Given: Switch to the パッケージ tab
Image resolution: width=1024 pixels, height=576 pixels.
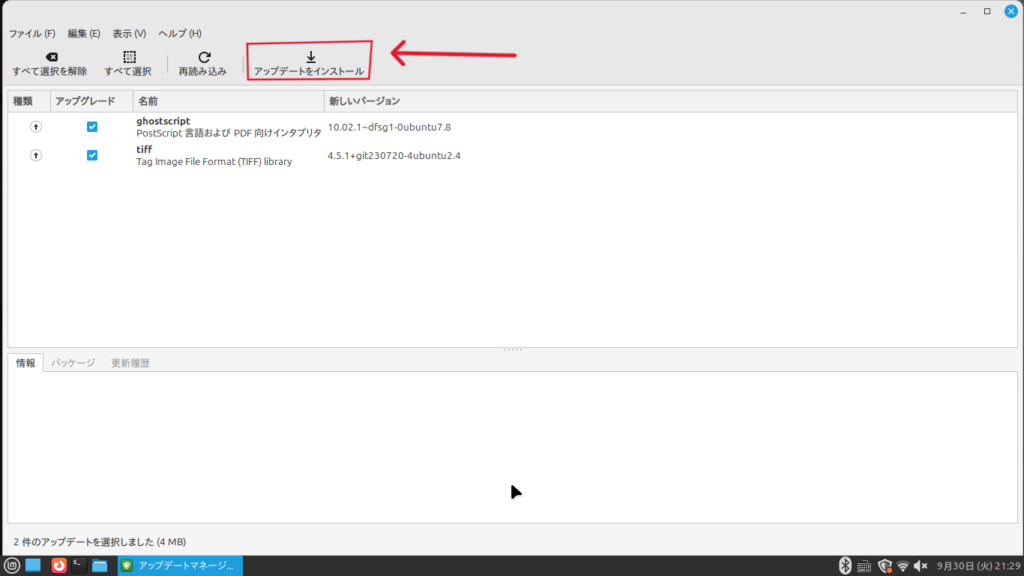Looking at the screenshot, I should [74, 363].
